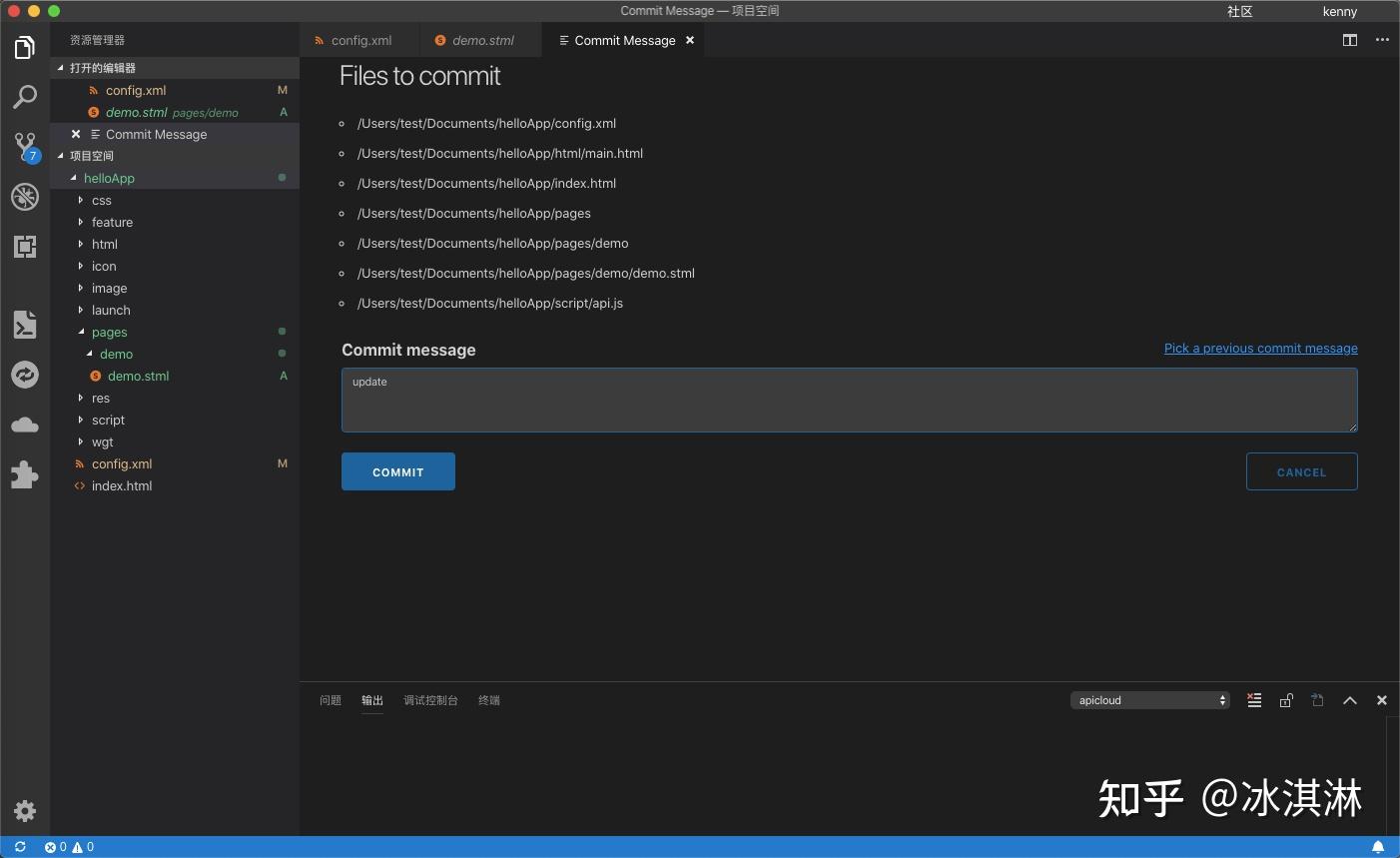Maximize the bottom panel with the chevron
Viewport: 1400px width, 858px height.
1350,700
